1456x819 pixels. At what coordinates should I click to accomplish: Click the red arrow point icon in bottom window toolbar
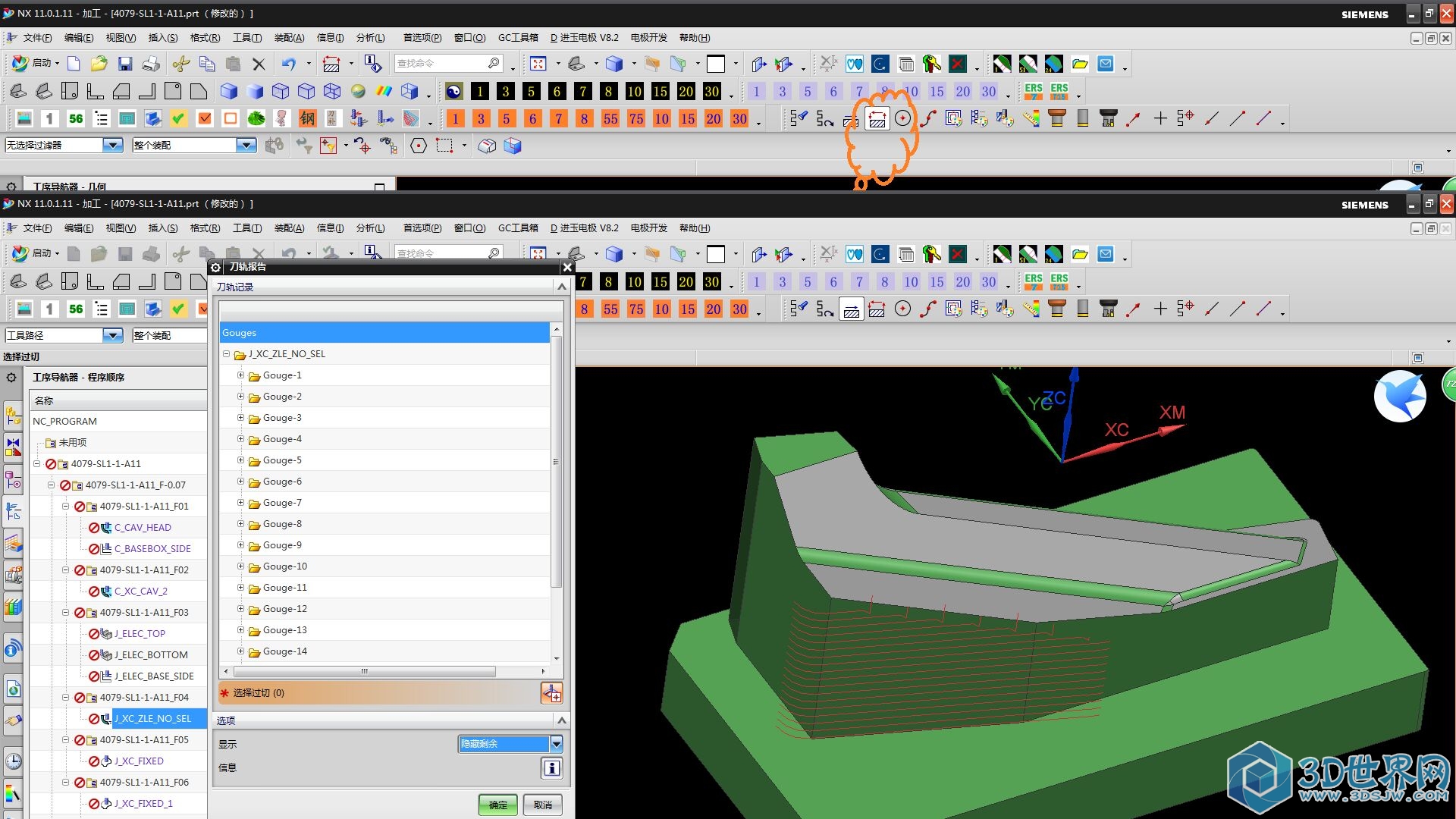tap(1133, 309)
